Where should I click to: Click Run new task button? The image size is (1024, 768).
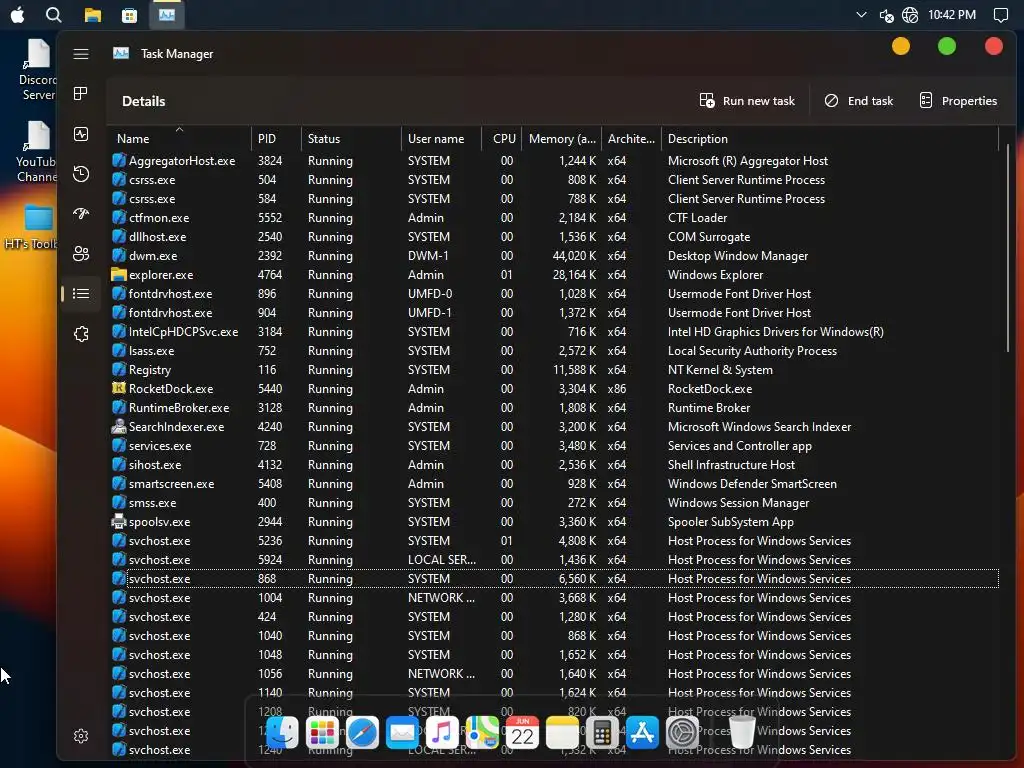747,101
